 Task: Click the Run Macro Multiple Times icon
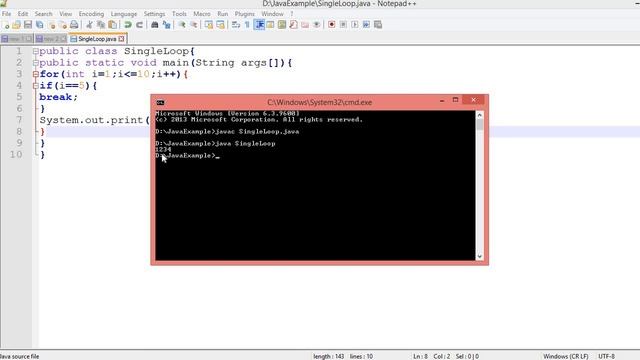point(366,25)
